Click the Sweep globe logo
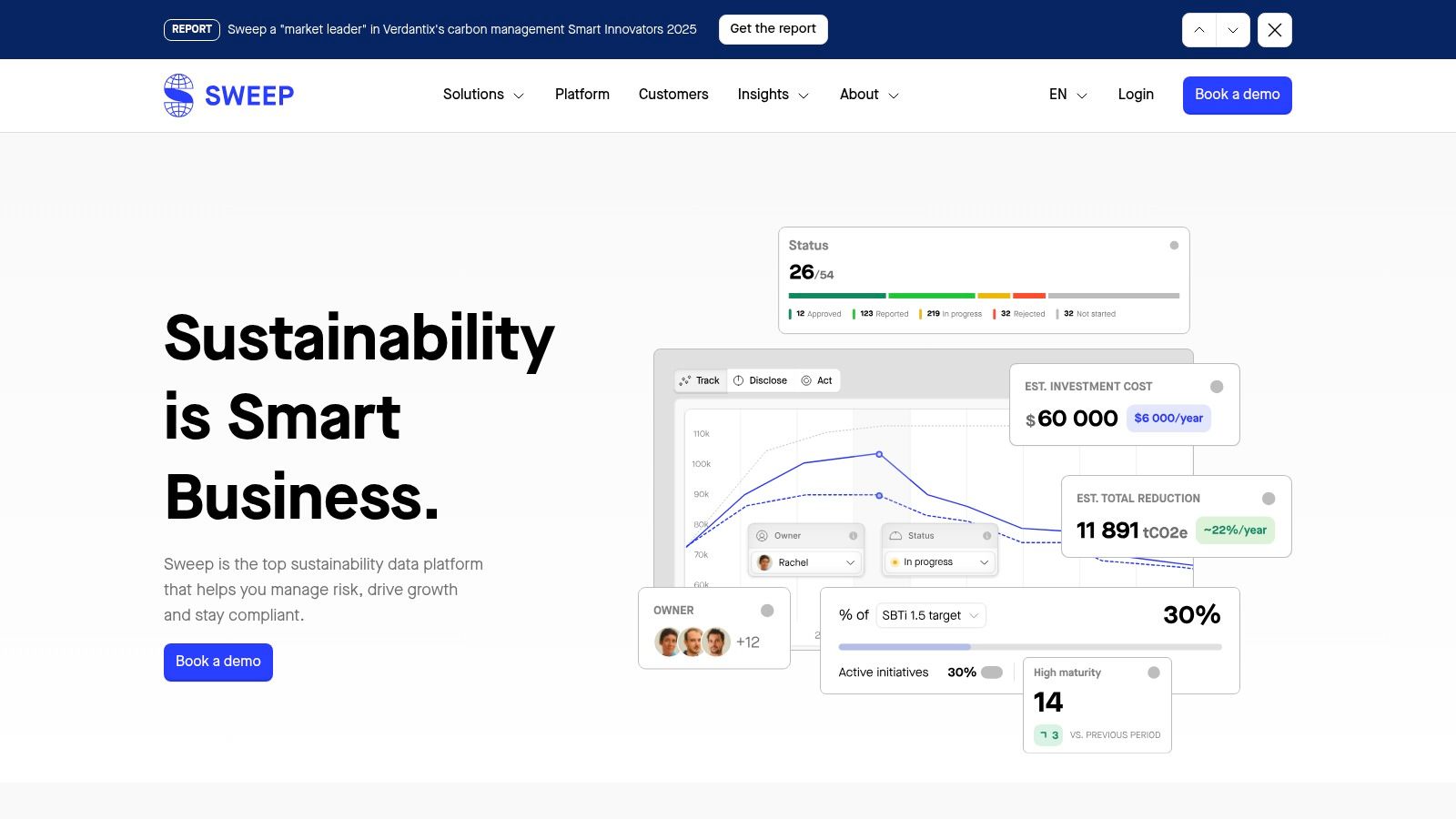This screenshot has width=1456, height=819. (x=178, y=96)
